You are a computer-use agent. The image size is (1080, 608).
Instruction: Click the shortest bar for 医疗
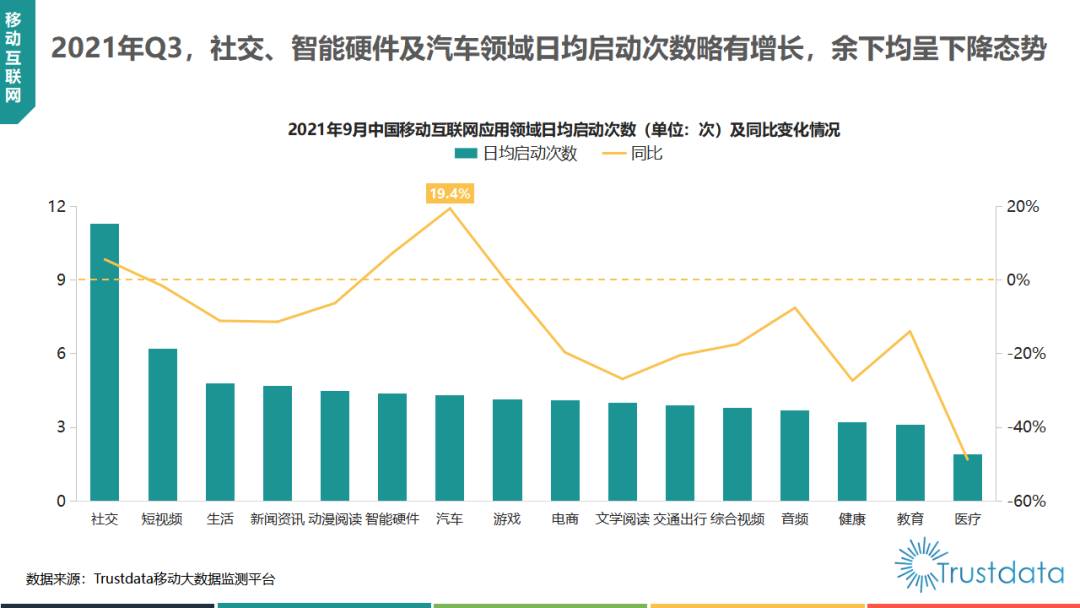(x=967, y=477)
